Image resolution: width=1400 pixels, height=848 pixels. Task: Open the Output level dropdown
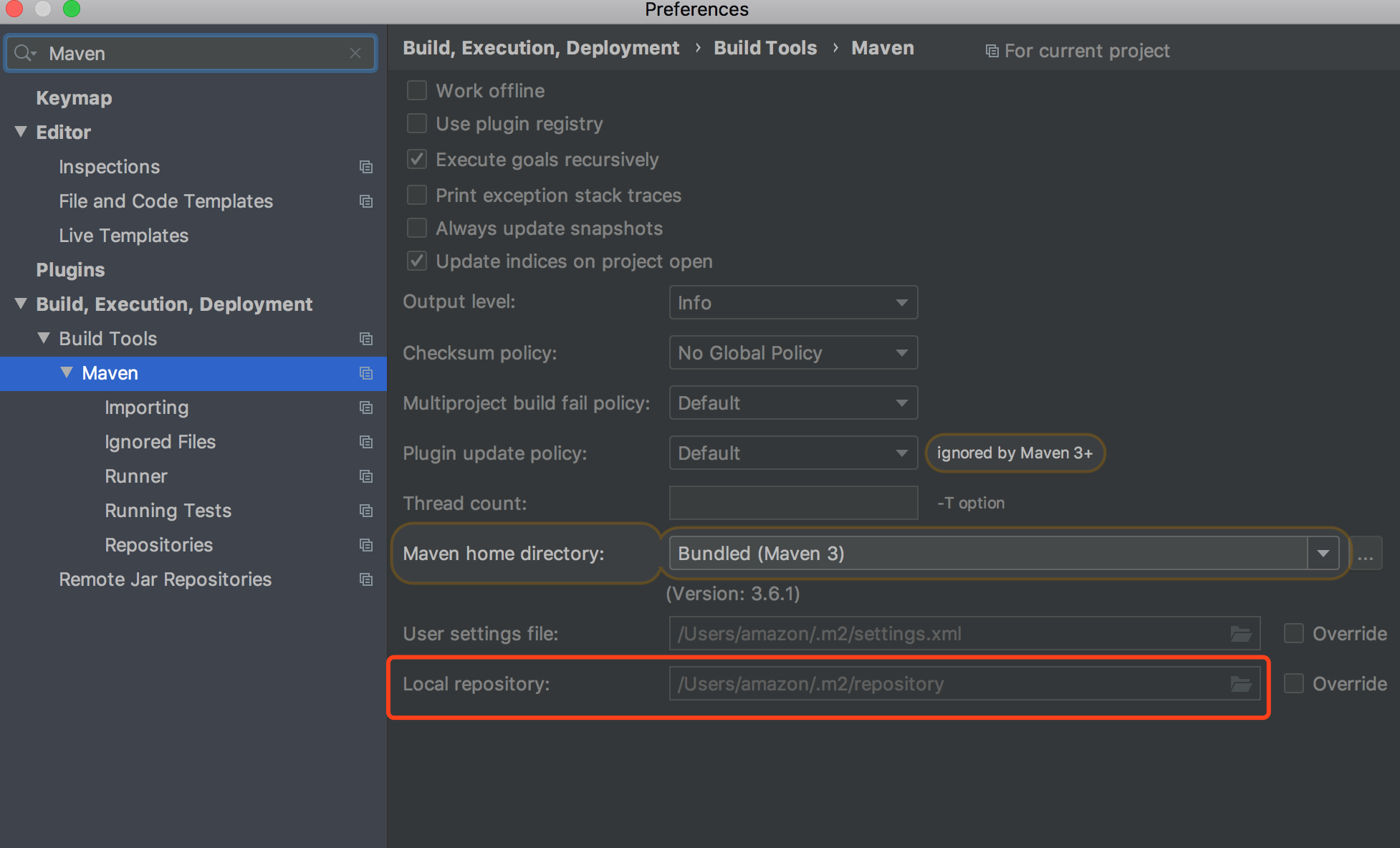point(793,302)
